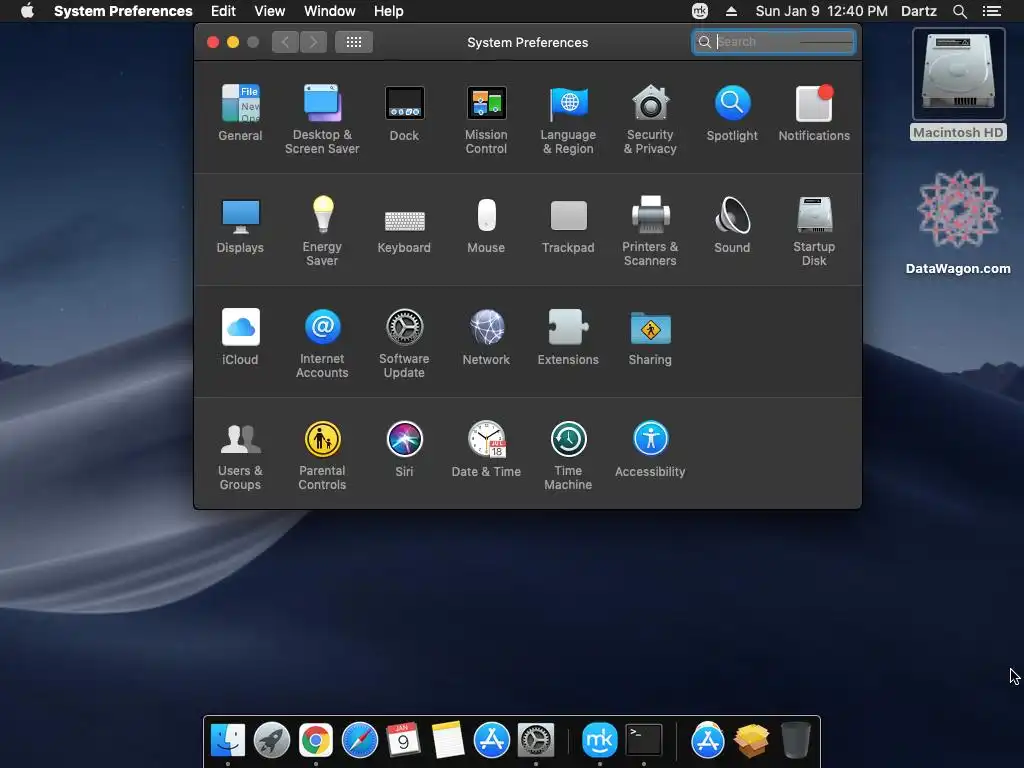Open Printers & Scanners pane
This screenshot has width=1024, height=768.
[x=650, y=231]
